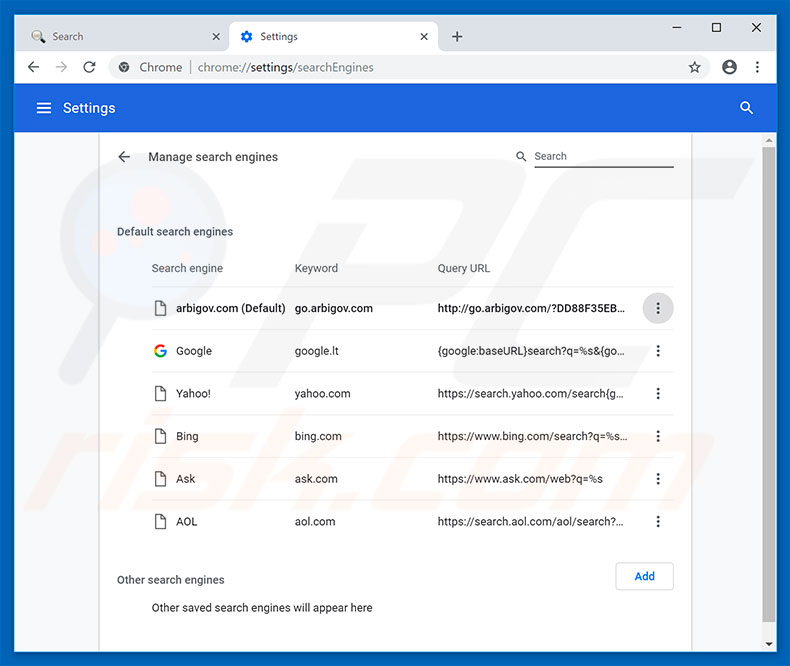Viewport: 790px width, 666px height.
Task: Switch to the Settings tab
Action: click(334, 36)
